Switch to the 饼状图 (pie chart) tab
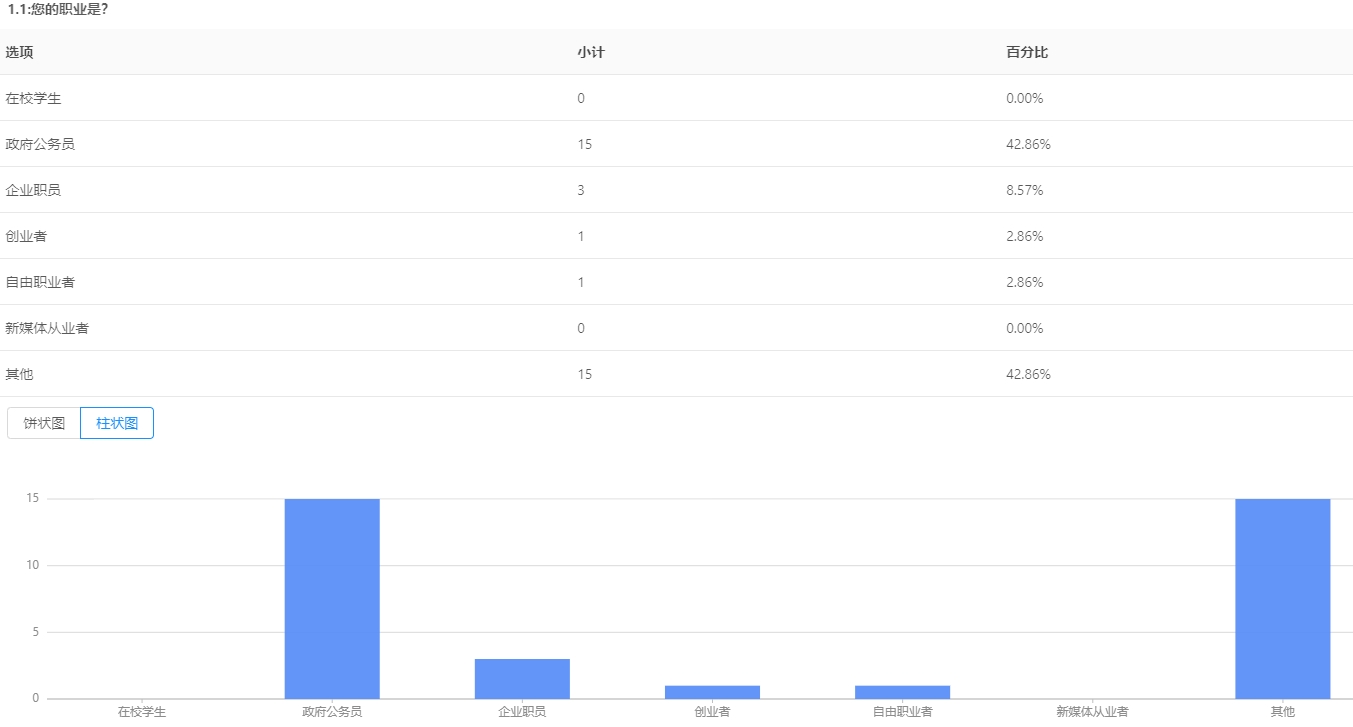 (x=44, y=423)
